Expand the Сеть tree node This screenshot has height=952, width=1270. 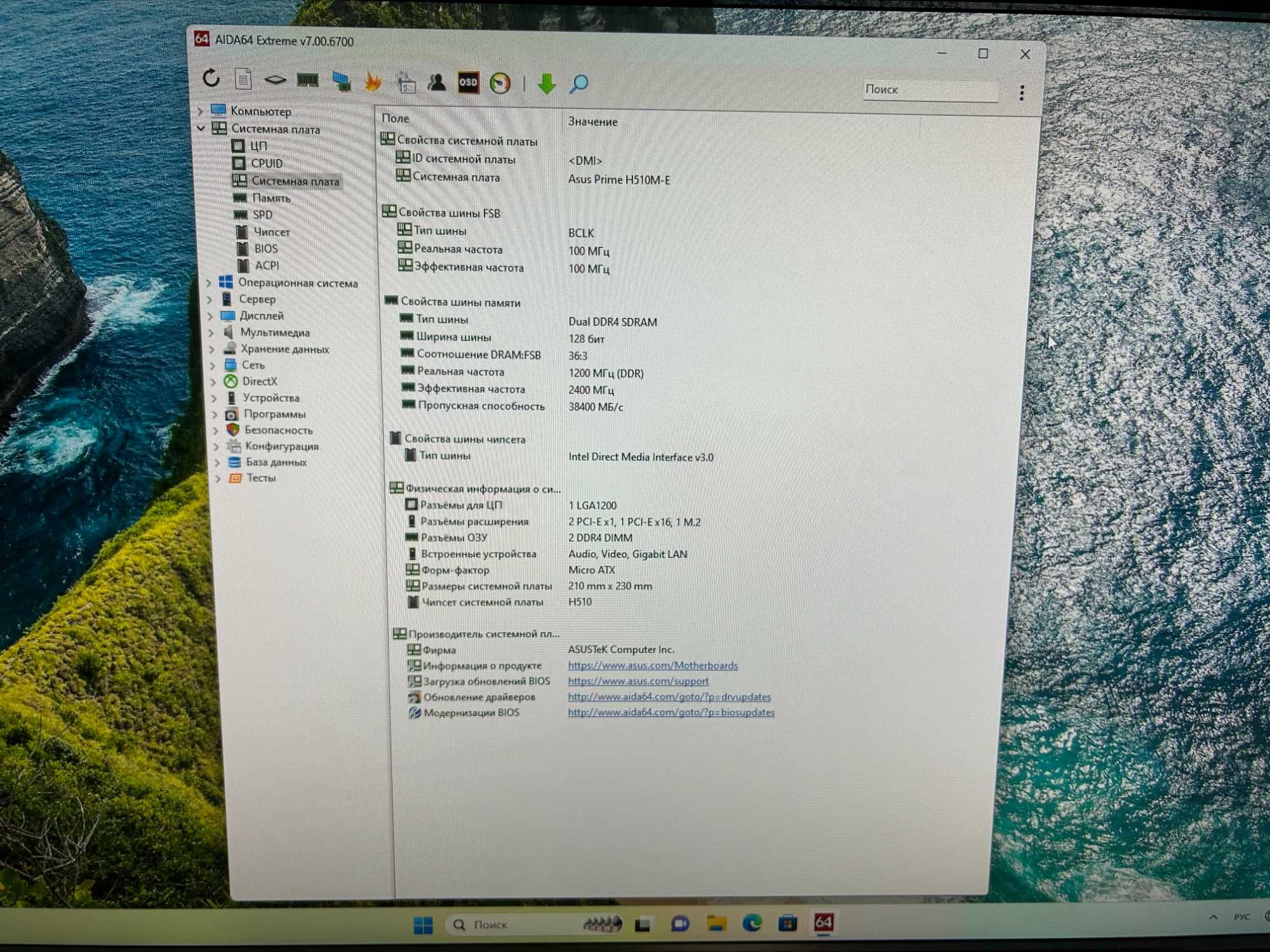coord(213,365)
